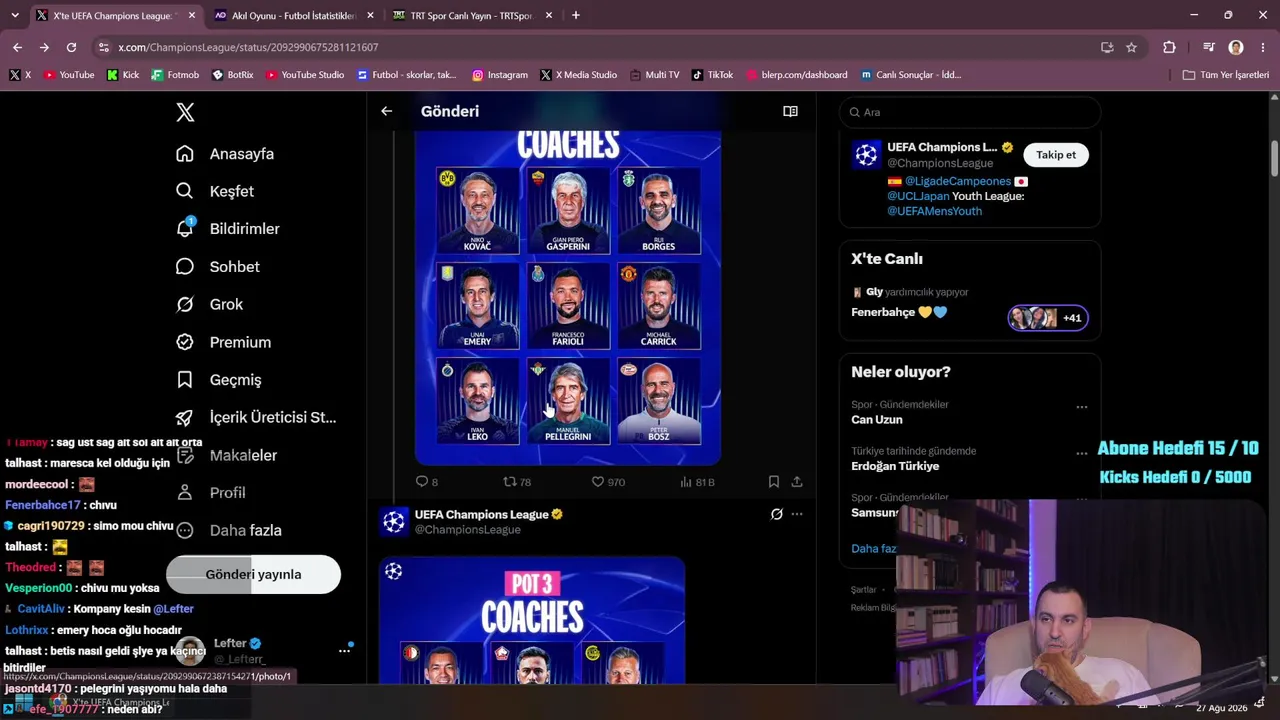Screen dimensions: 1280x720
Task: Open YouTube Studio bookmark
Action: pyautogui.click(x=305, y=75)
